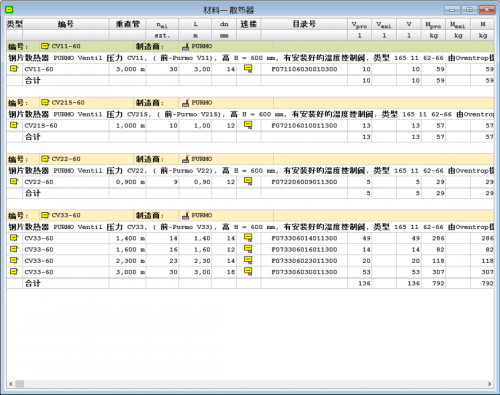The image size is (500, 395).
Task: Click the 垂直管 column header
Action: point(127,24)
